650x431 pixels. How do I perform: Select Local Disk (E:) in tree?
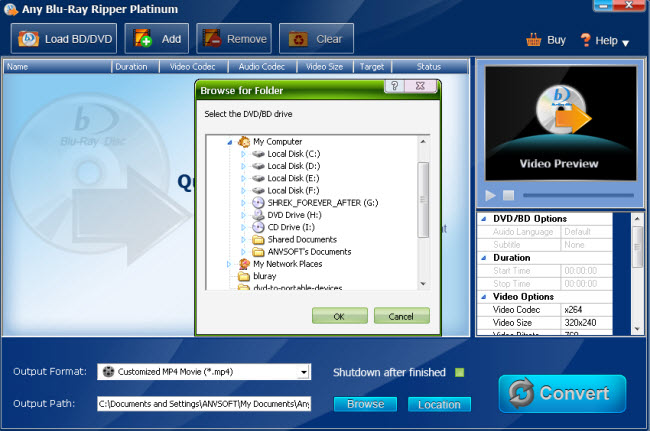293,179
